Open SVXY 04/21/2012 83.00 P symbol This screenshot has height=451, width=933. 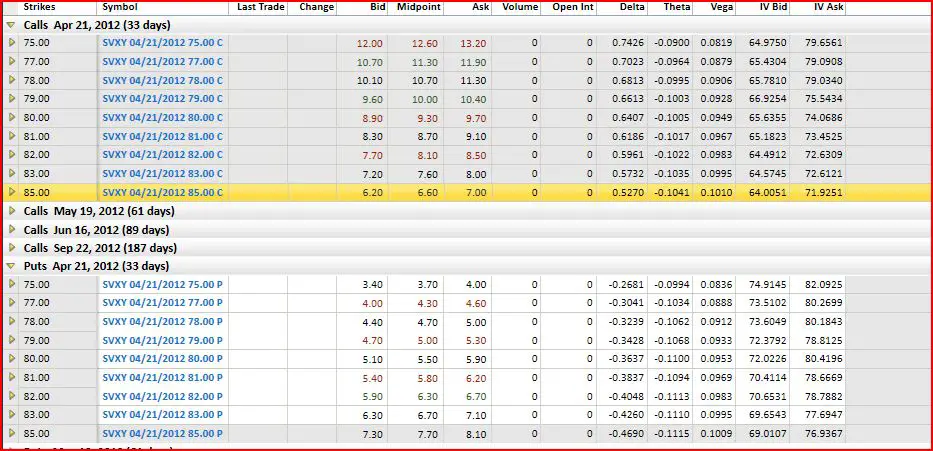coord(162,415)
